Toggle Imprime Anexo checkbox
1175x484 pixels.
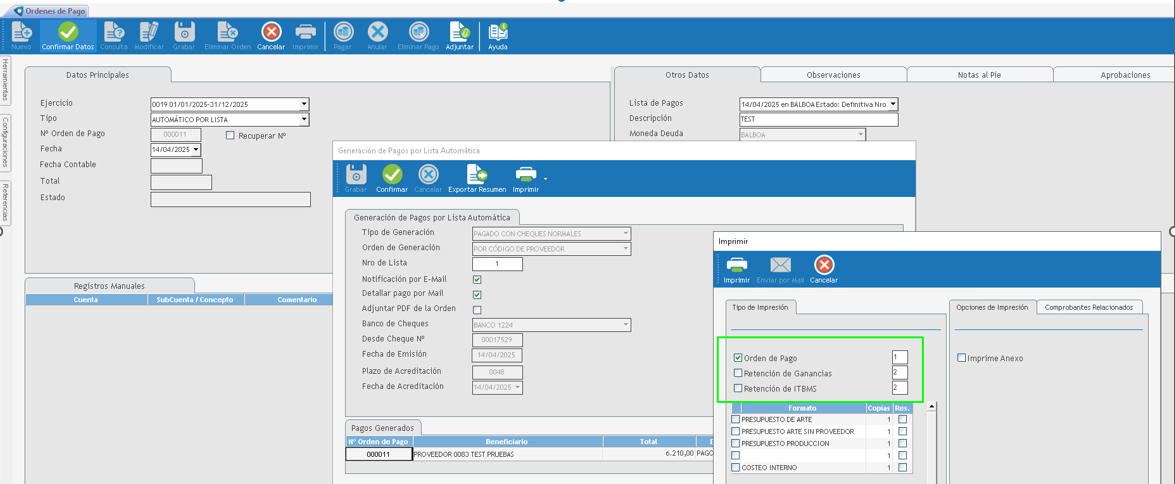[961, 358]
